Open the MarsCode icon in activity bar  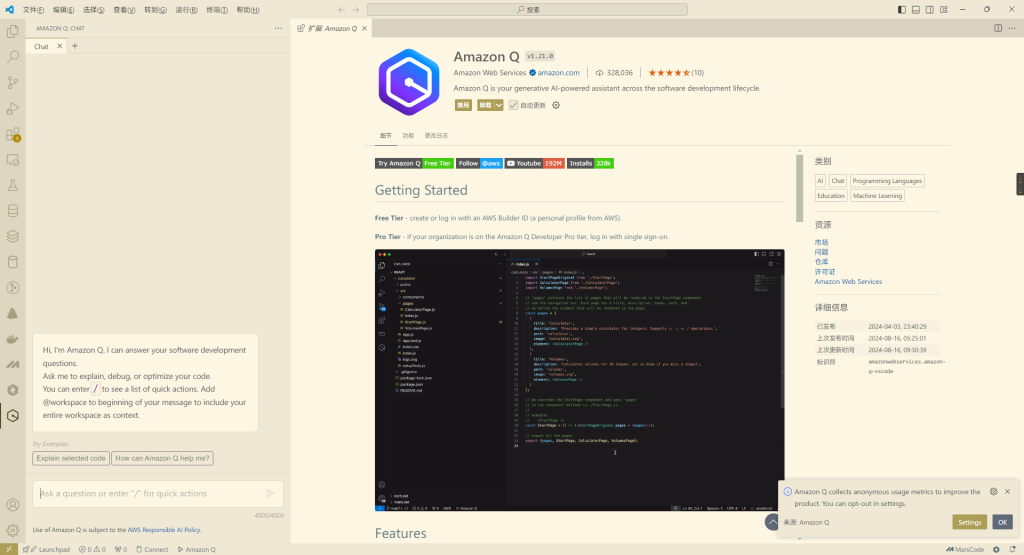pyautogui.click(x=12, y=364)
